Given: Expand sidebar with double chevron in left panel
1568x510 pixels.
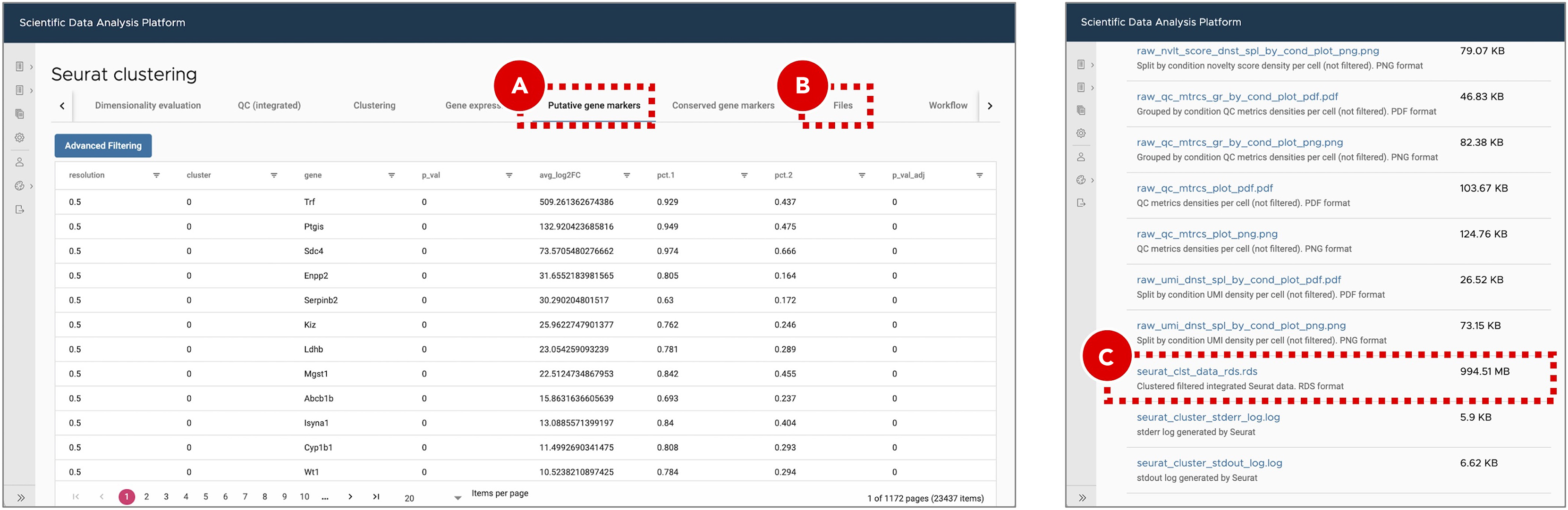Looking at the screenshot, I should 21,497.
